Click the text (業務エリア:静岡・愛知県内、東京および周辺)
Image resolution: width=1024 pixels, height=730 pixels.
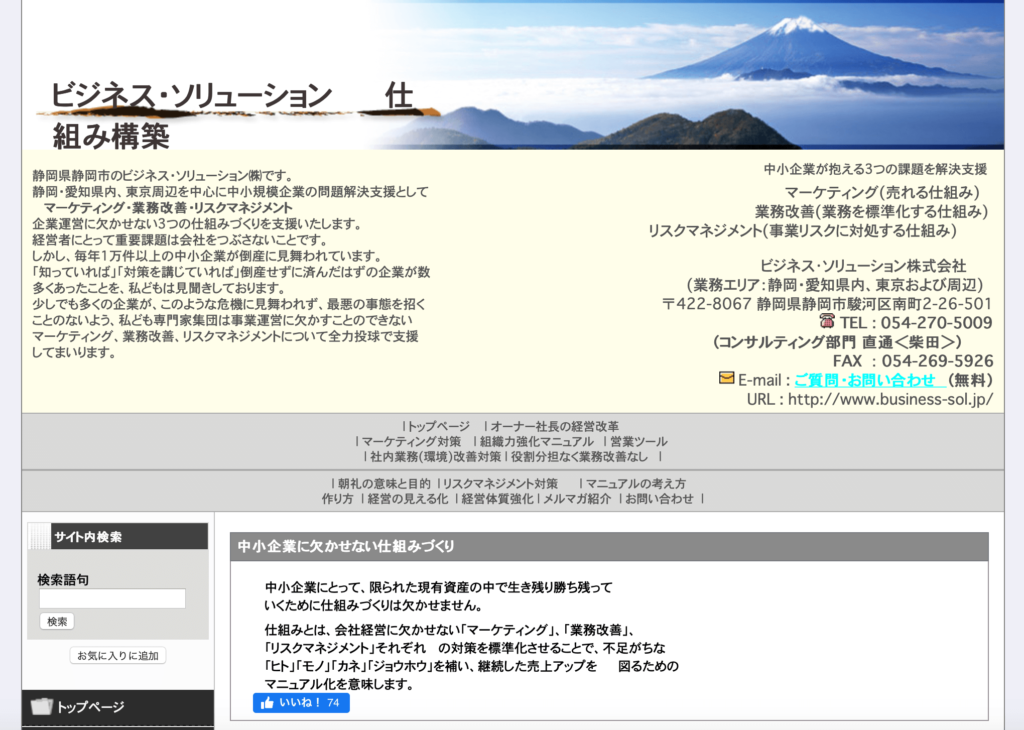coord(835,285)
